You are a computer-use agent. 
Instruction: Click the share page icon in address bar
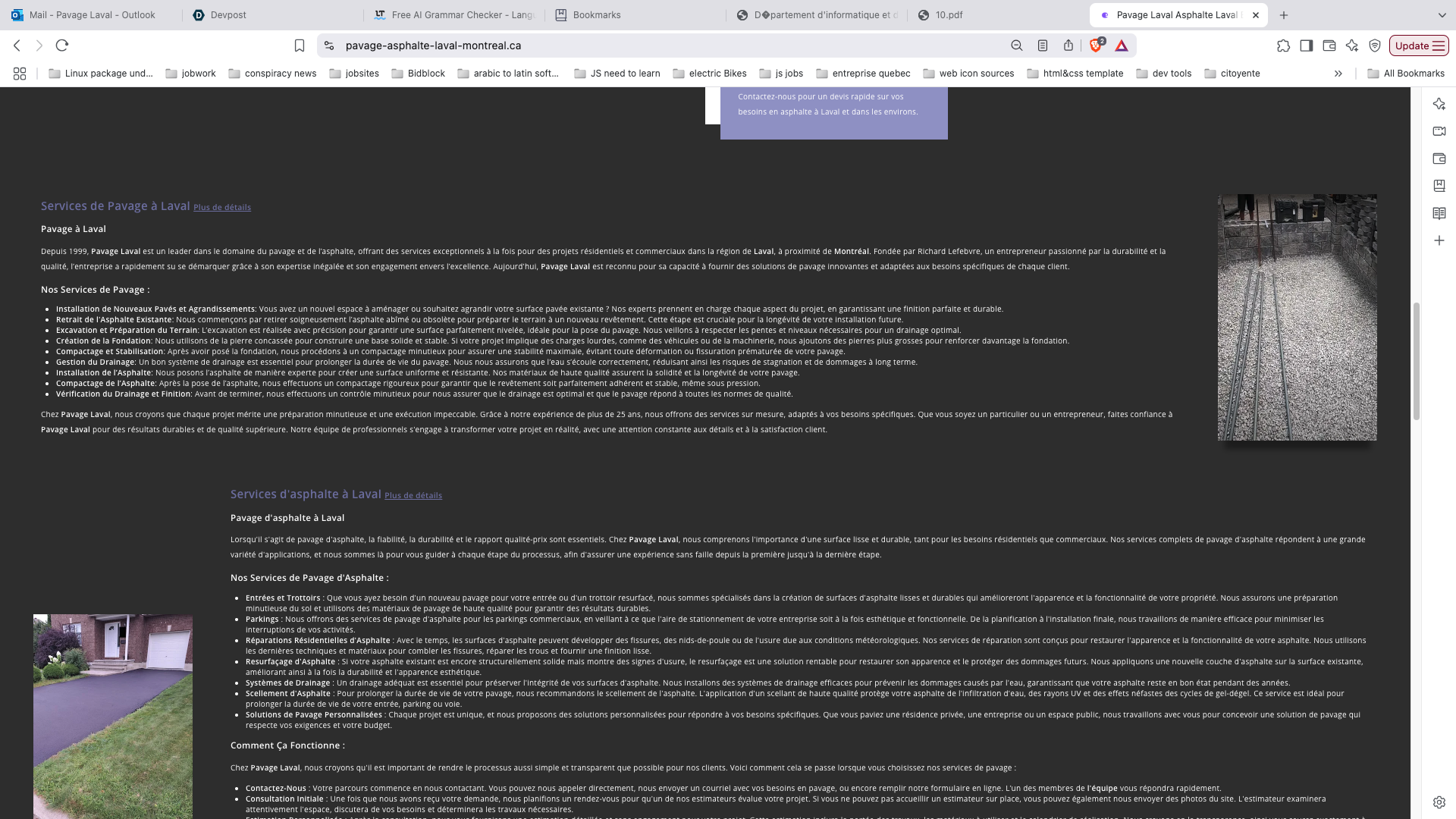pyautogui.click(x=1068, y=45)
